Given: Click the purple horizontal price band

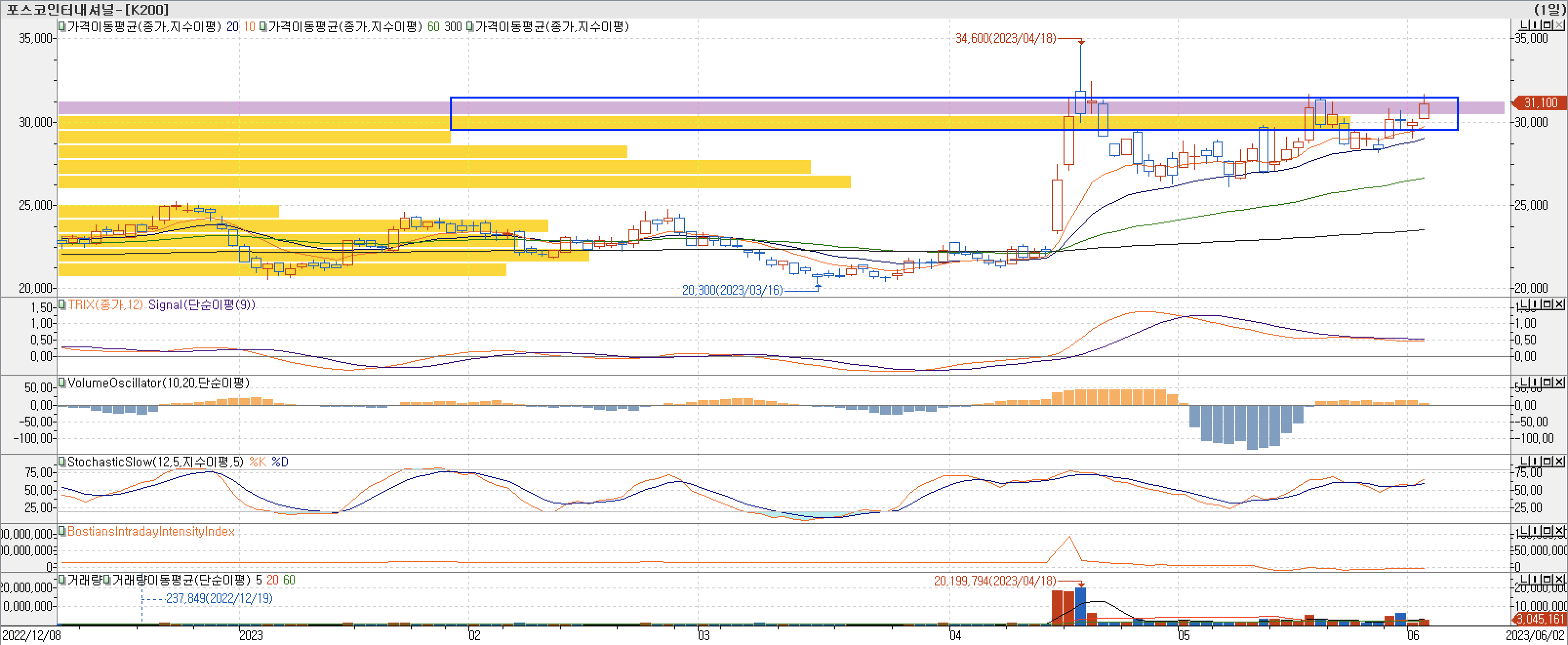Looking at the screenshot, I should click(243, 108).
